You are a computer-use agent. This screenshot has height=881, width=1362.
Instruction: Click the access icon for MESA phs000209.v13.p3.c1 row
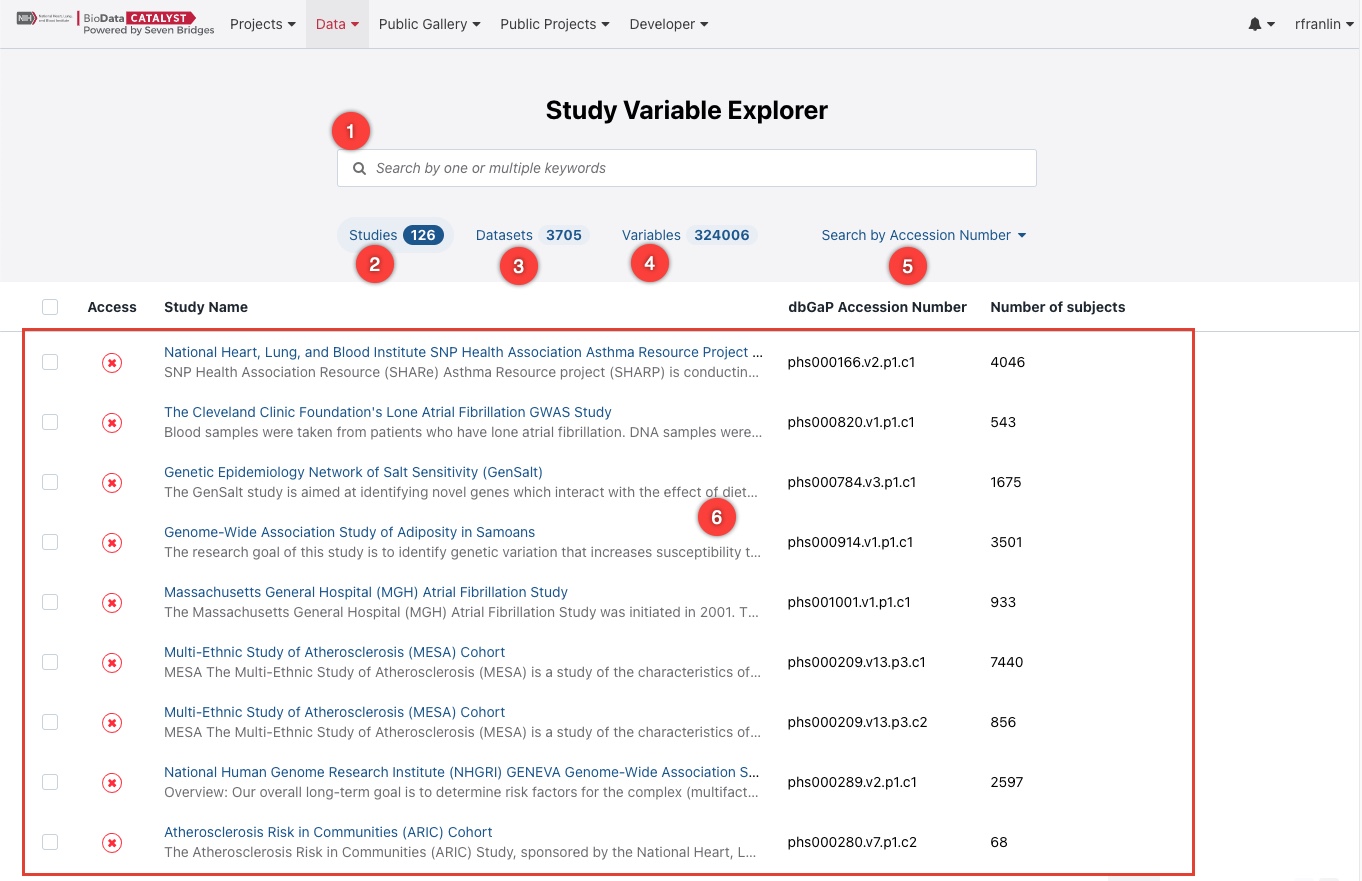coord(112,662)
